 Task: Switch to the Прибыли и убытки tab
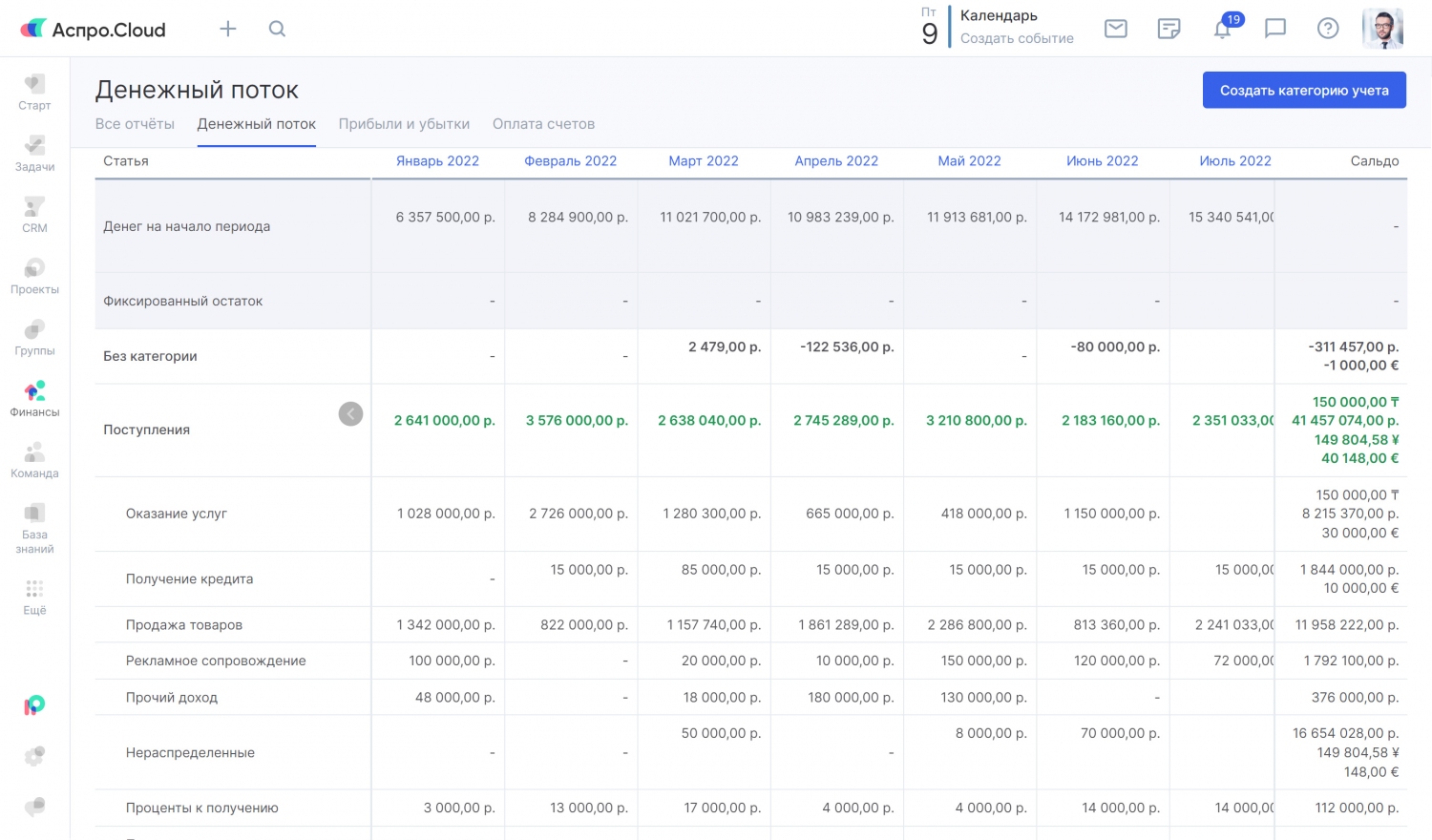(404, 124)
